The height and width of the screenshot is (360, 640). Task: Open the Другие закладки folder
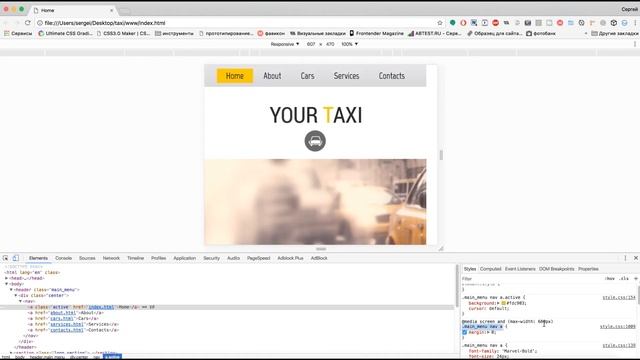tap(615, 33)
